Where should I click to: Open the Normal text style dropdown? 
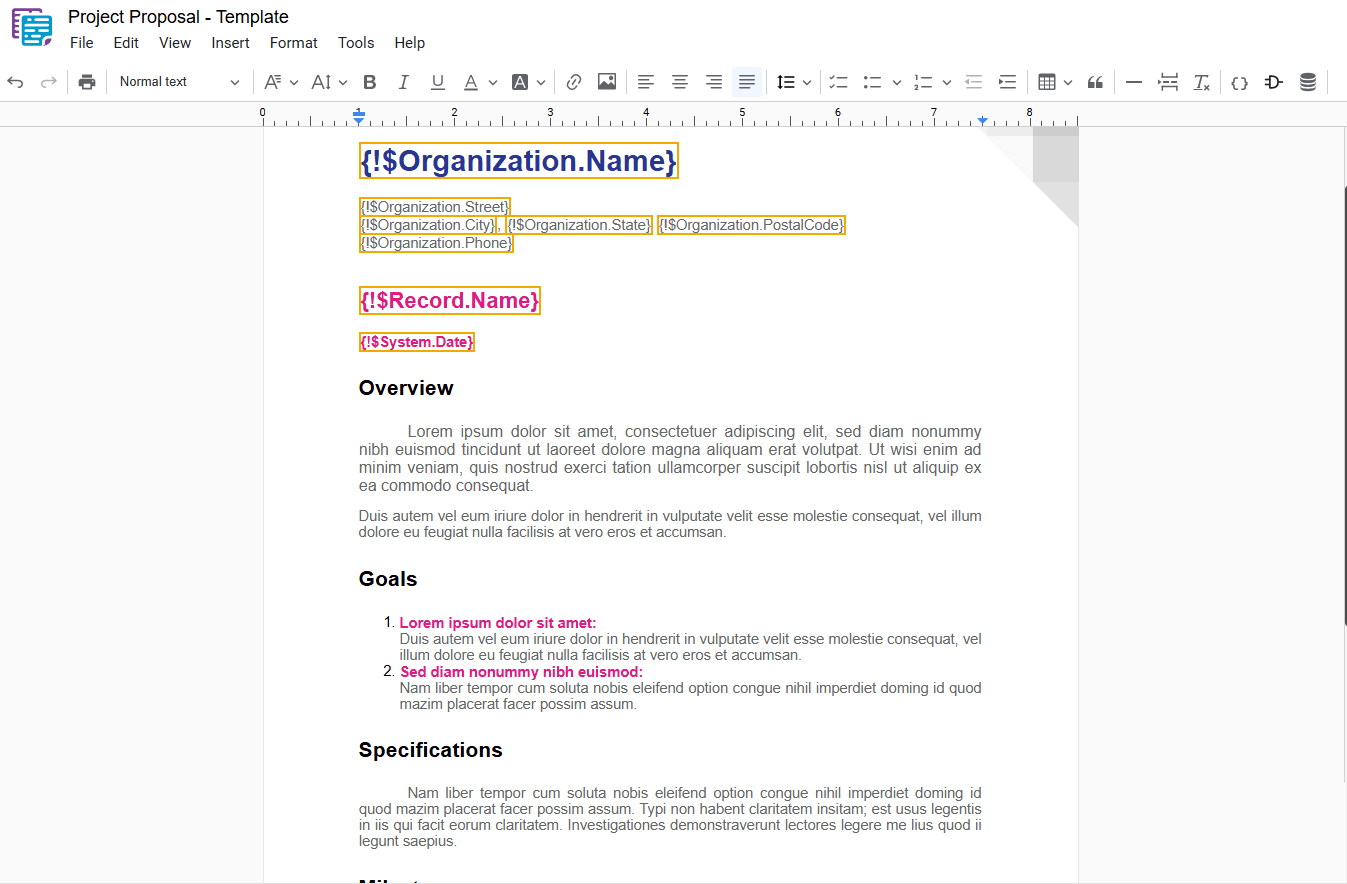(179, 82)
